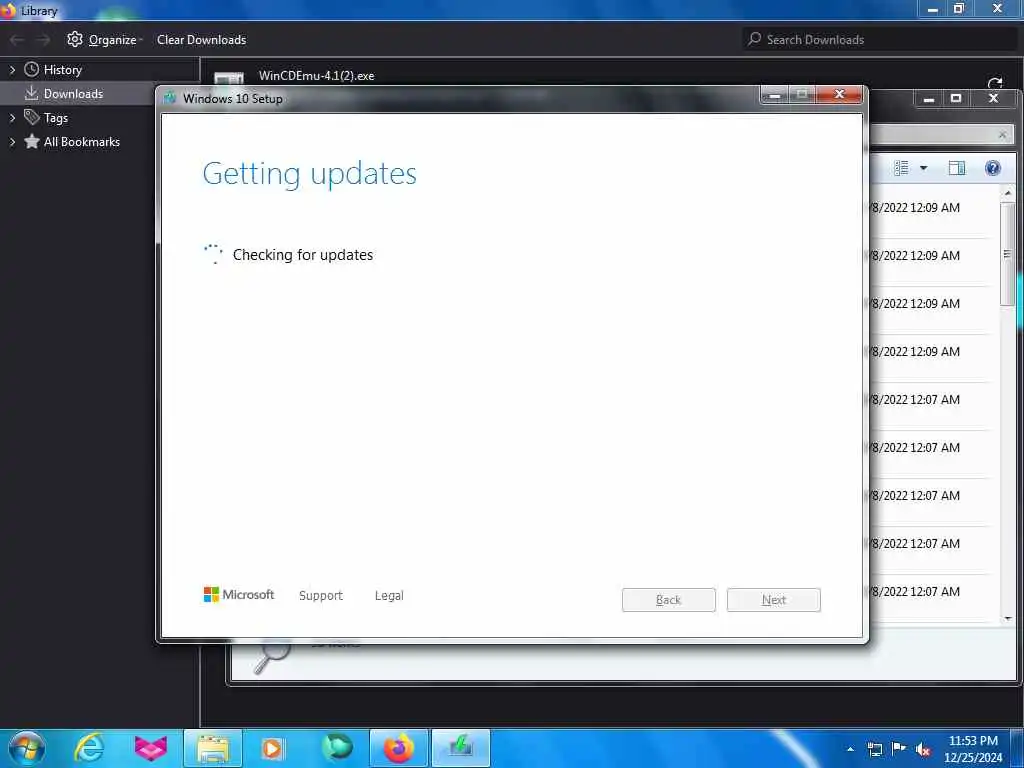
Task: Switch to Firefox in the taskbar
Action: [x=398, y=748]
